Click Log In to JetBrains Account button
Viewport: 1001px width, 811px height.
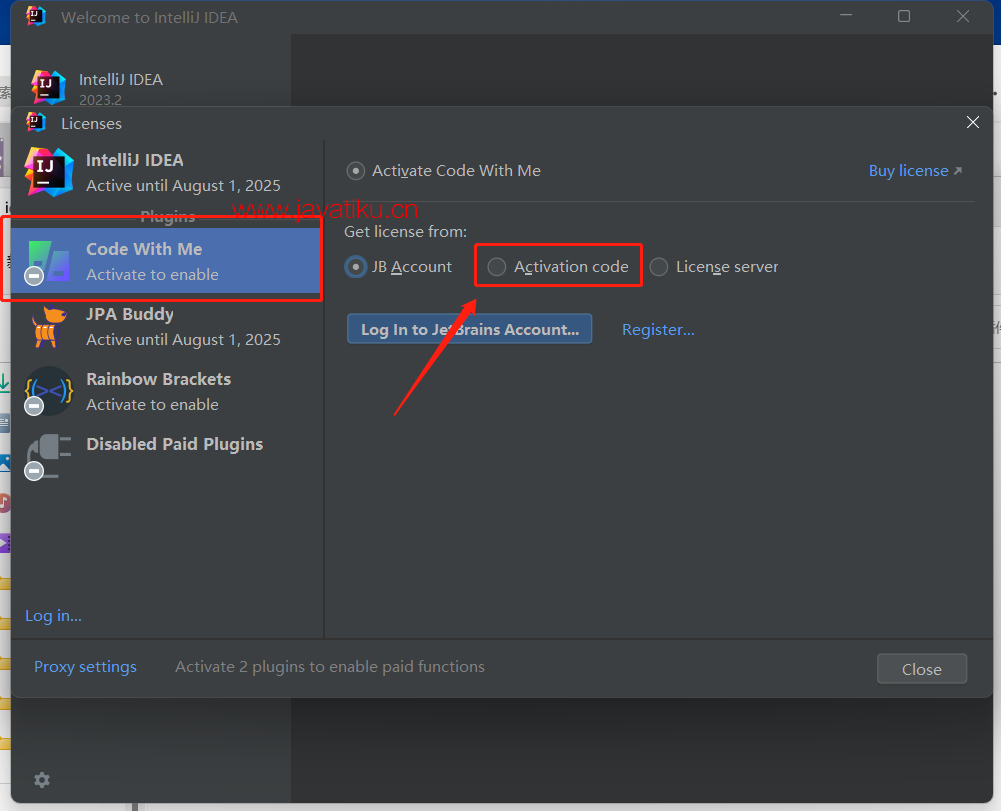coord(469,329)
